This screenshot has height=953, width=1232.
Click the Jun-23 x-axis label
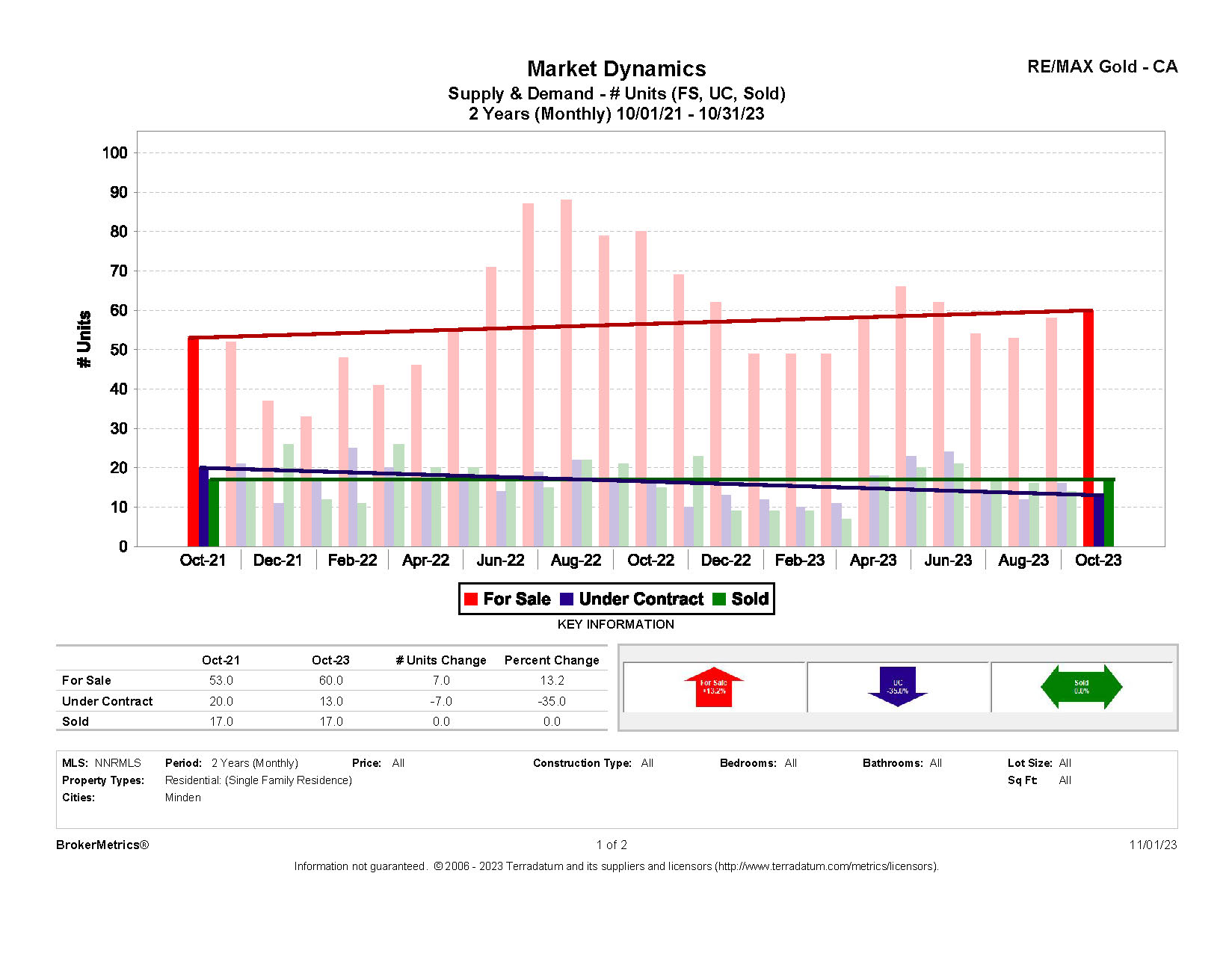tap(948, 560)
